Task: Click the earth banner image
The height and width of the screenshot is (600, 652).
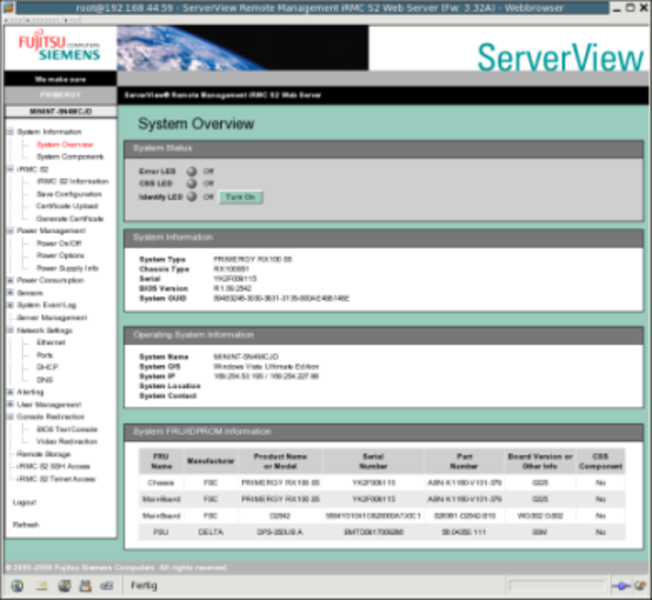Action: pos(242,48)
